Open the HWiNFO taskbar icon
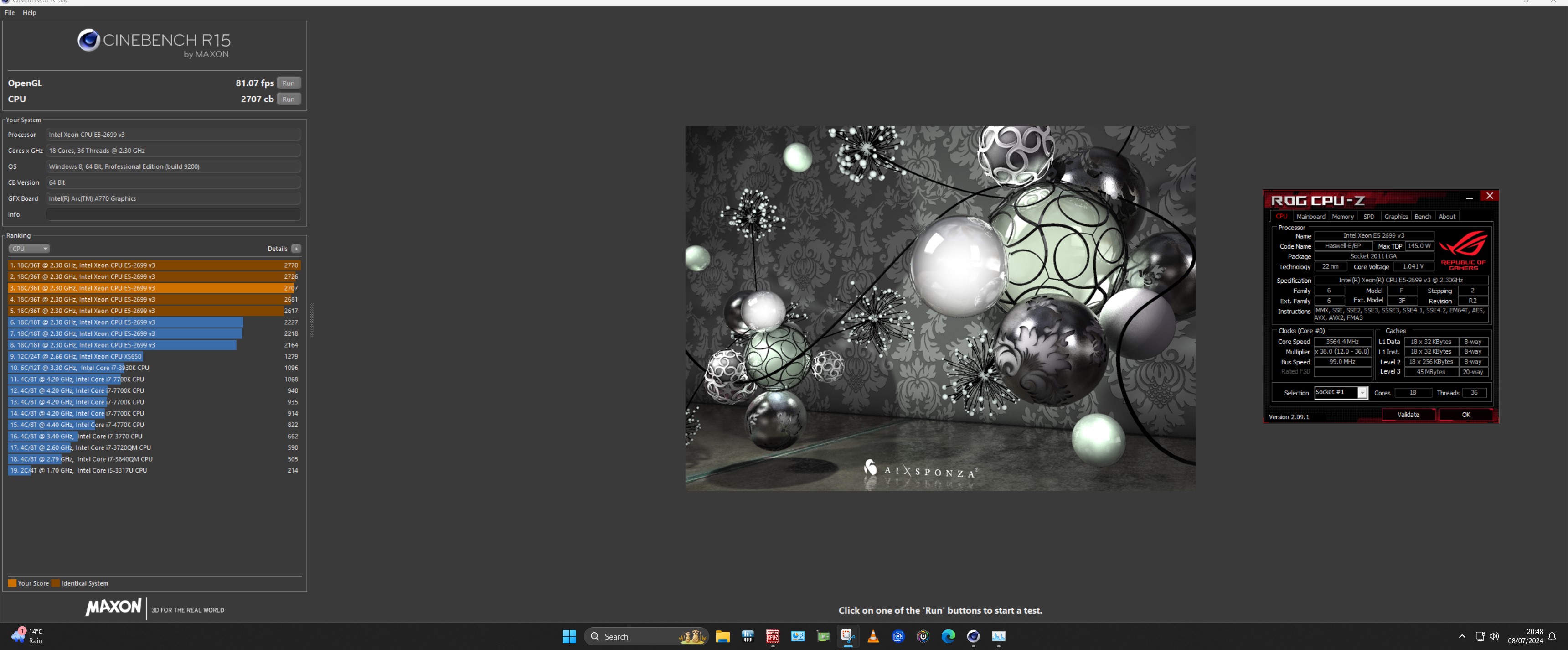Viewport: 1568px width, 650px height. tap(748, 637)
